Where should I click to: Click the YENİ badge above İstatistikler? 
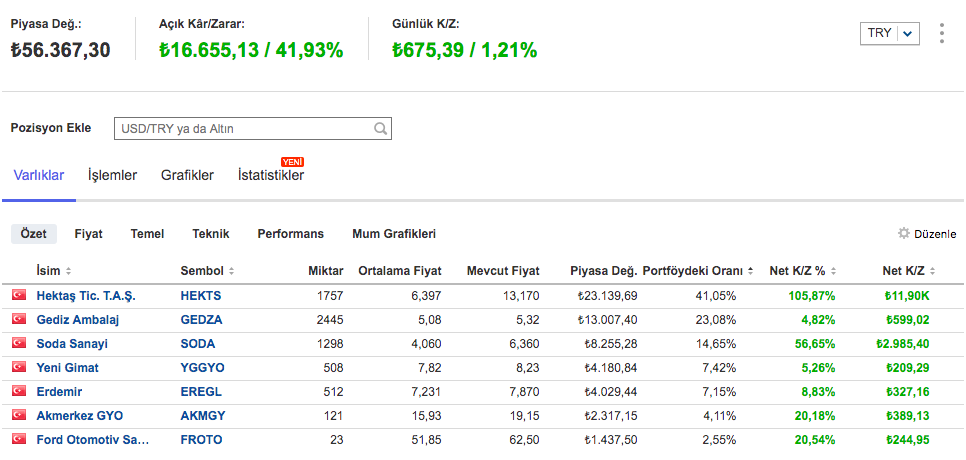292,162
